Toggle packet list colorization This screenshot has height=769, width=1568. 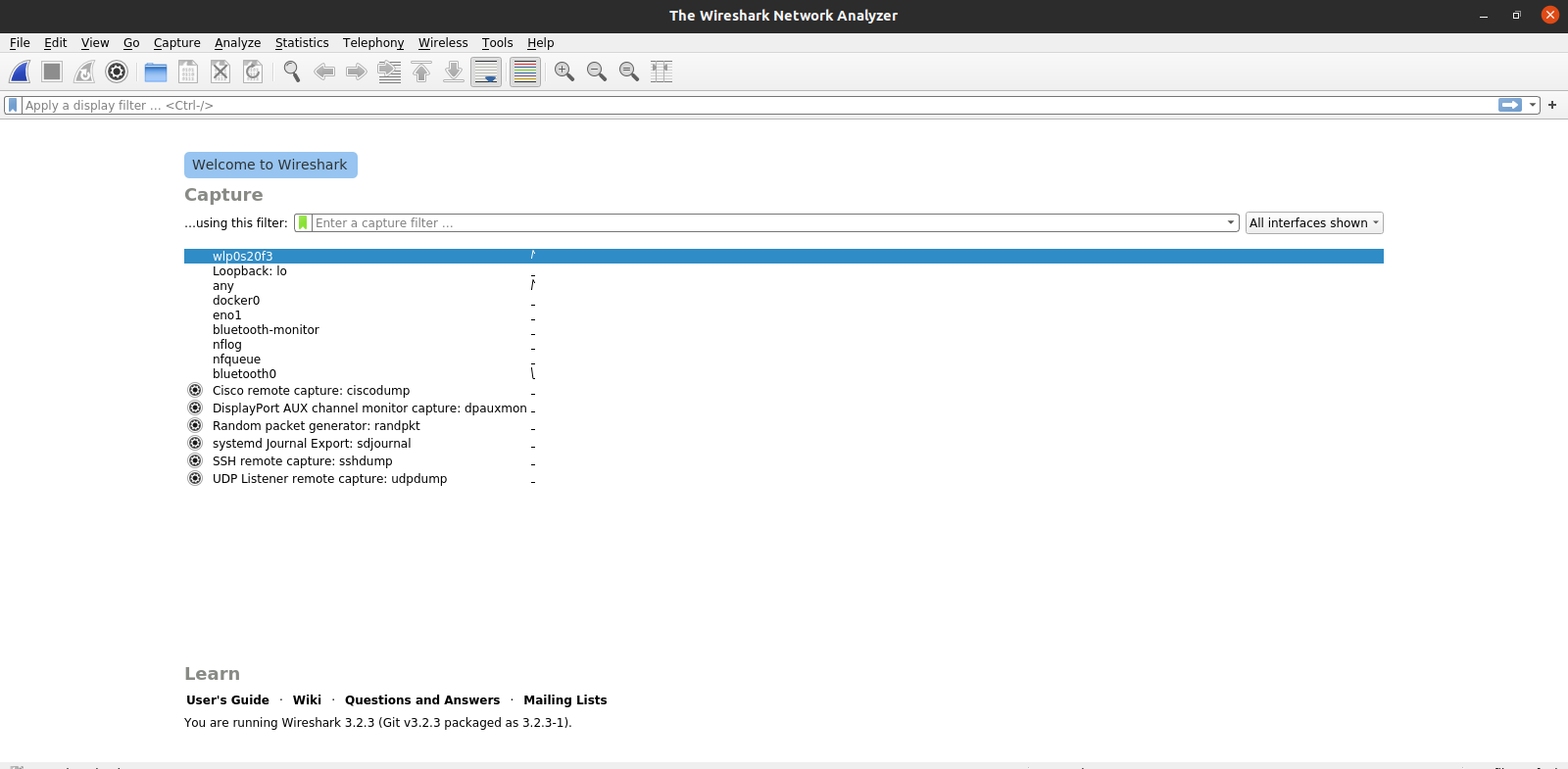(525, 72)
